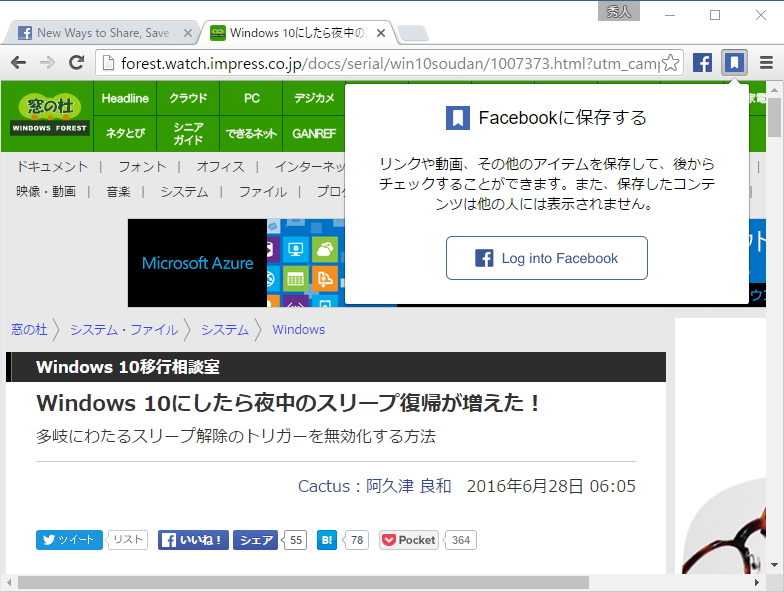This screenshot has width=784, height=592.
Task: Click the vertical scrollbar down arrow
Action: (x=774, y=565)
